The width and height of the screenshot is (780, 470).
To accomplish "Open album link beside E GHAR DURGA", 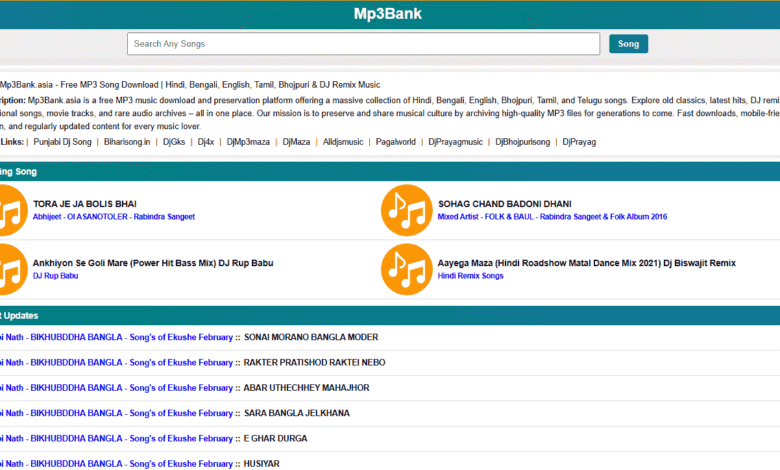I will (x=116, y=439).
